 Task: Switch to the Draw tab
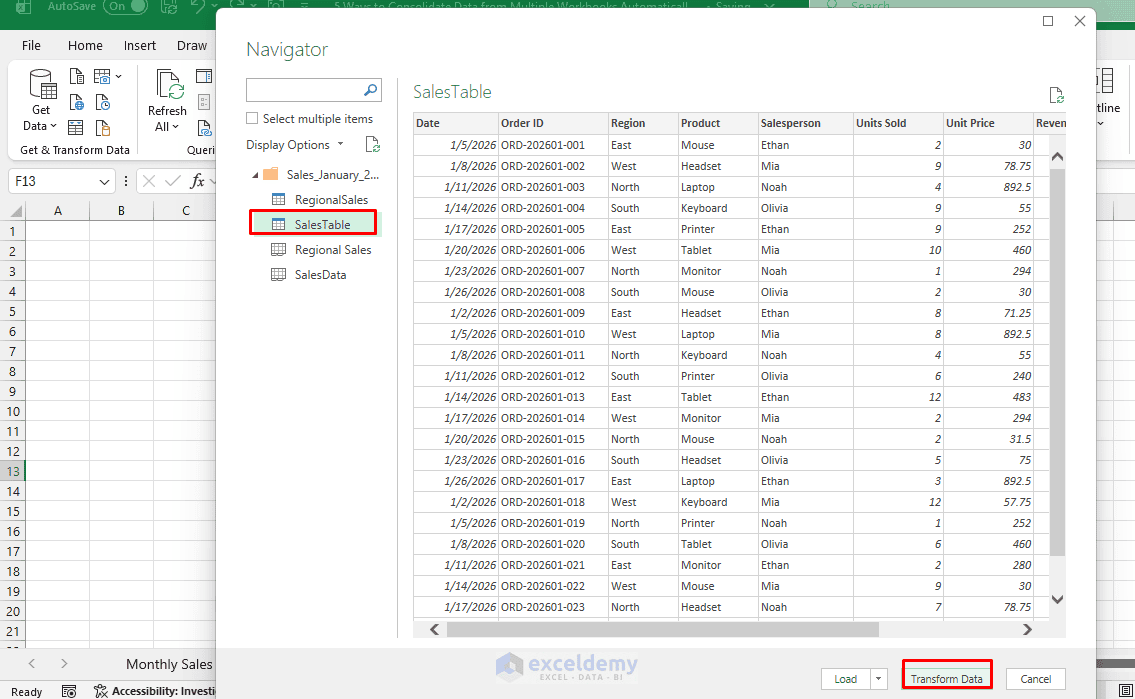point(192,46)
